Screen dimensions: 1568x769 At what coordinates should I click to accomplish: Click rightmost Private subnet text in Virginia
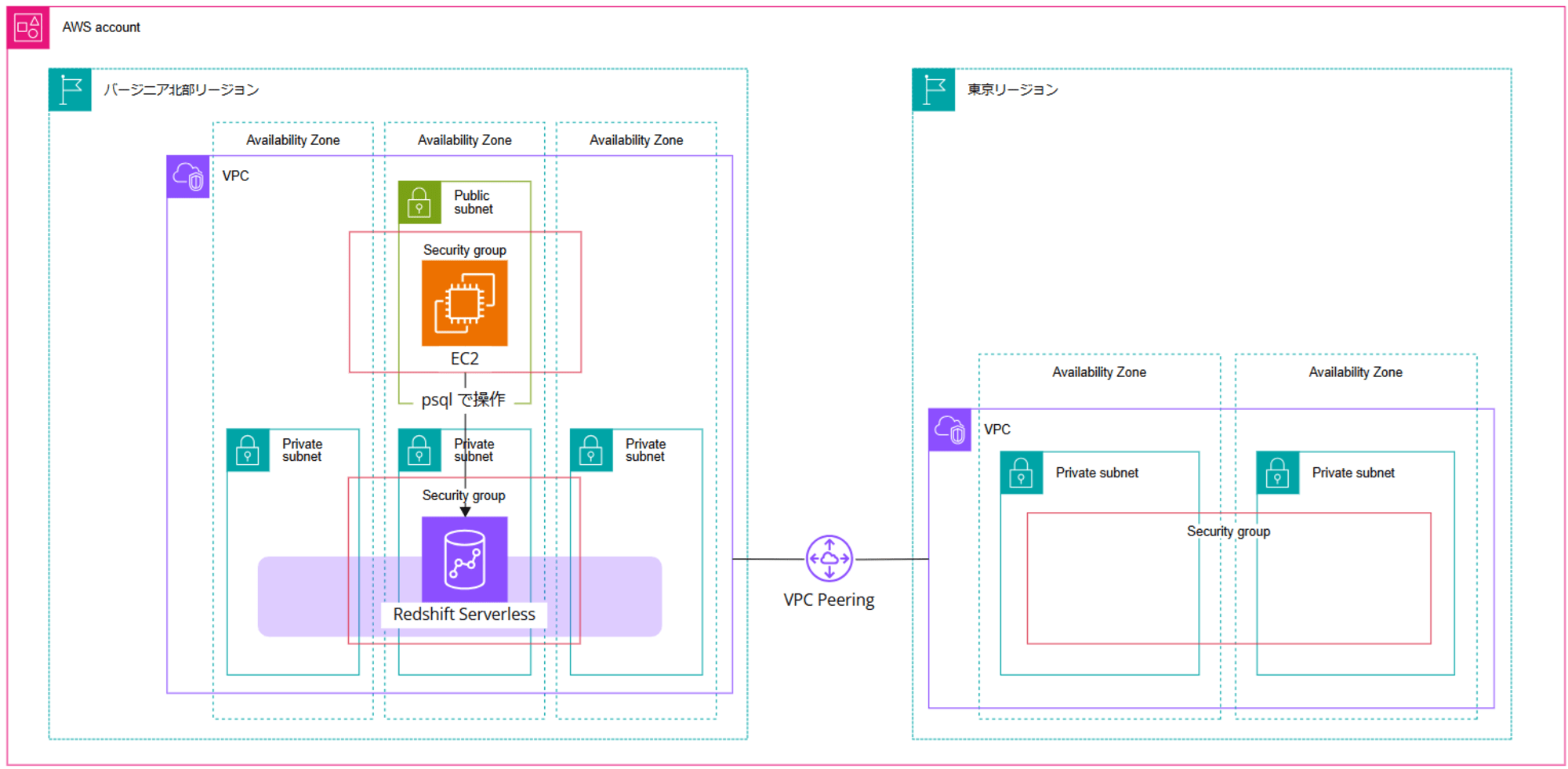[646, 450]
